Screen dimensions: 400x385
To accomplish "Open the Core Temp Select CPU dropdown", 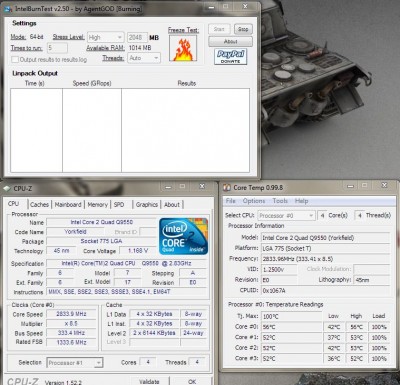I will 287,215.
